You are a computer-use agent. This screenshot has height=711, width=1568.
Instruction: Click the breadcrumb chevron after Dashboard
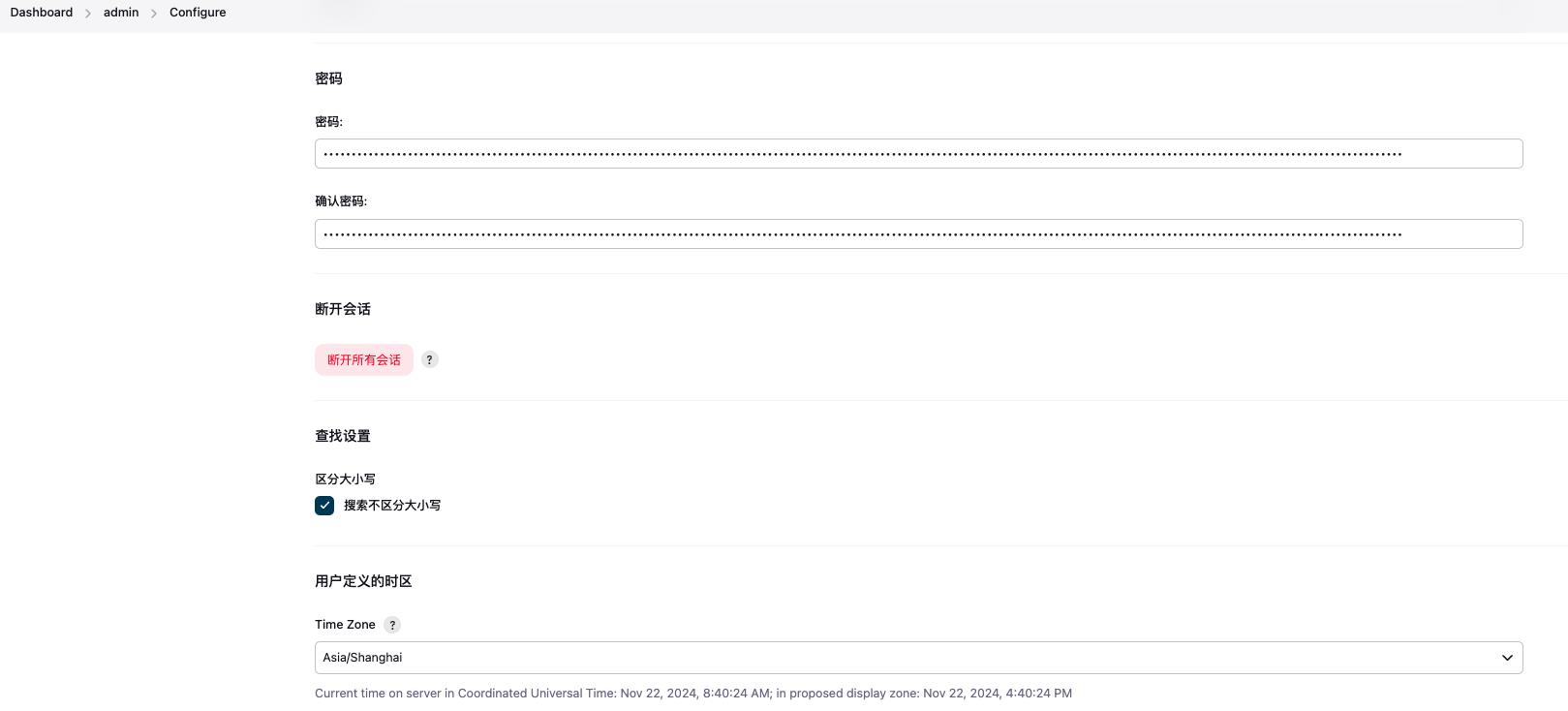pyautogui.click(x=88, y=14)
